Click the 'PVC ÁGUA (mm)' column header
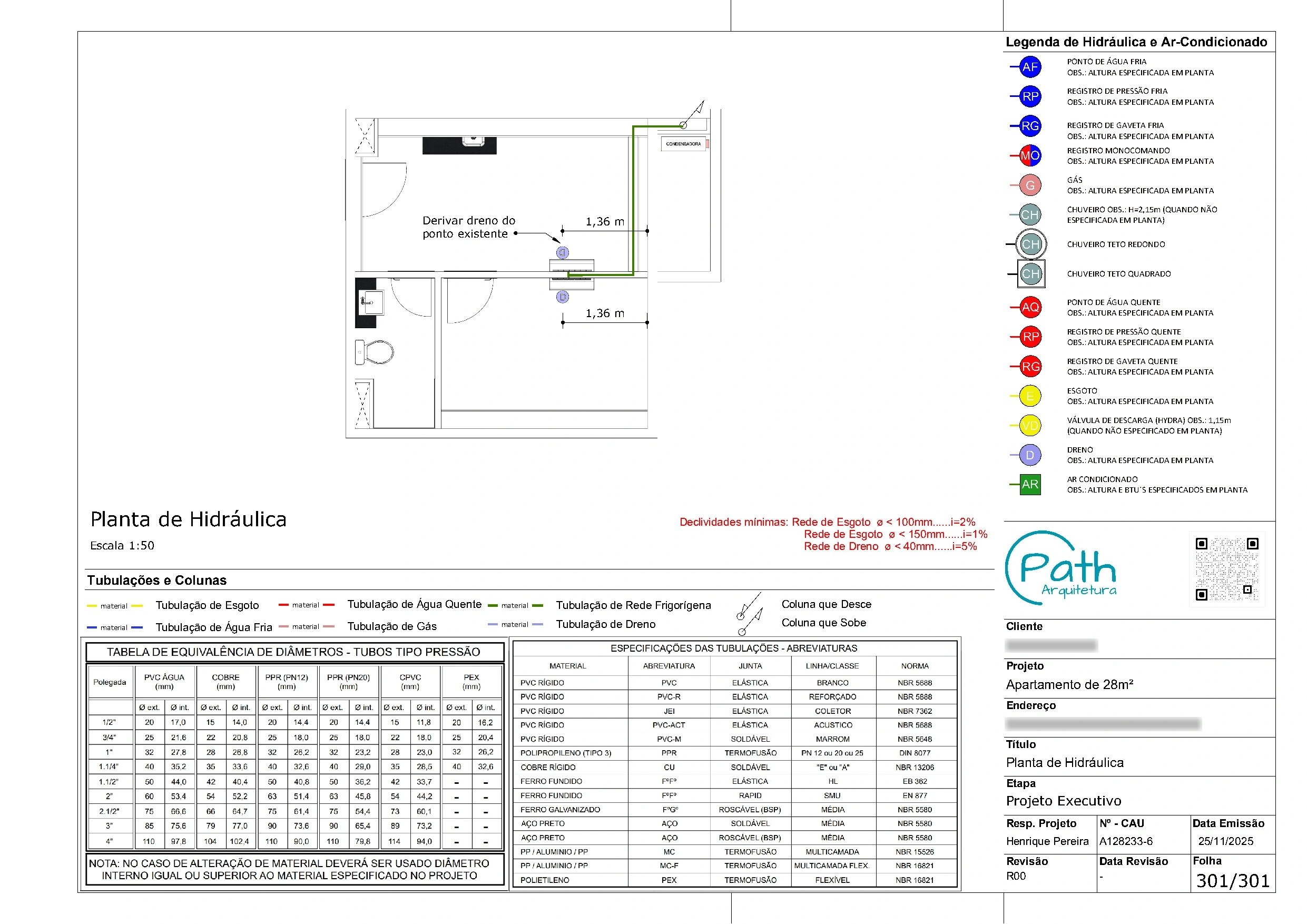The width and height of the screenshot is (1307, 924). [x=164, y=682]
